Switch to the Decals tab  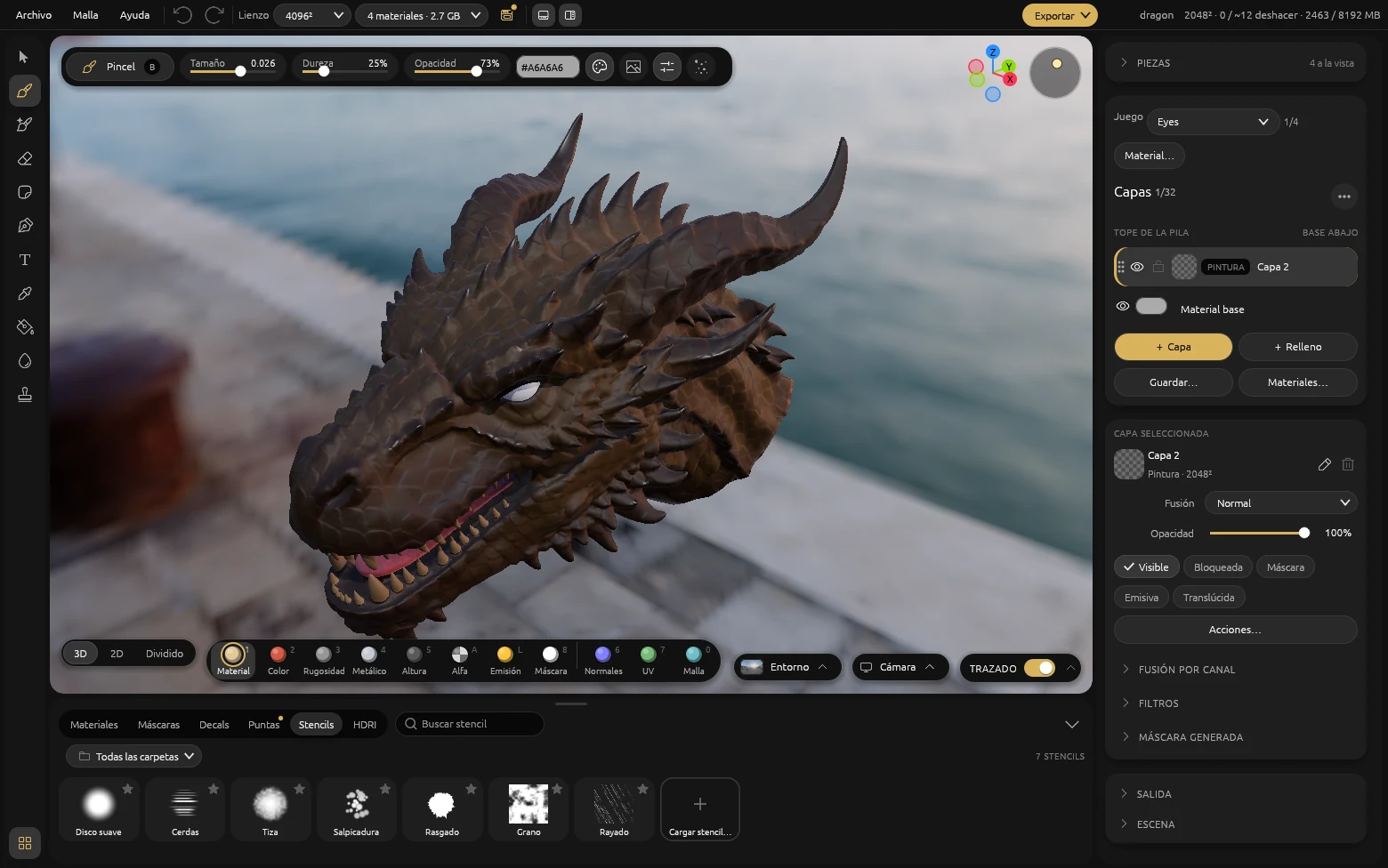click(214, 725)
